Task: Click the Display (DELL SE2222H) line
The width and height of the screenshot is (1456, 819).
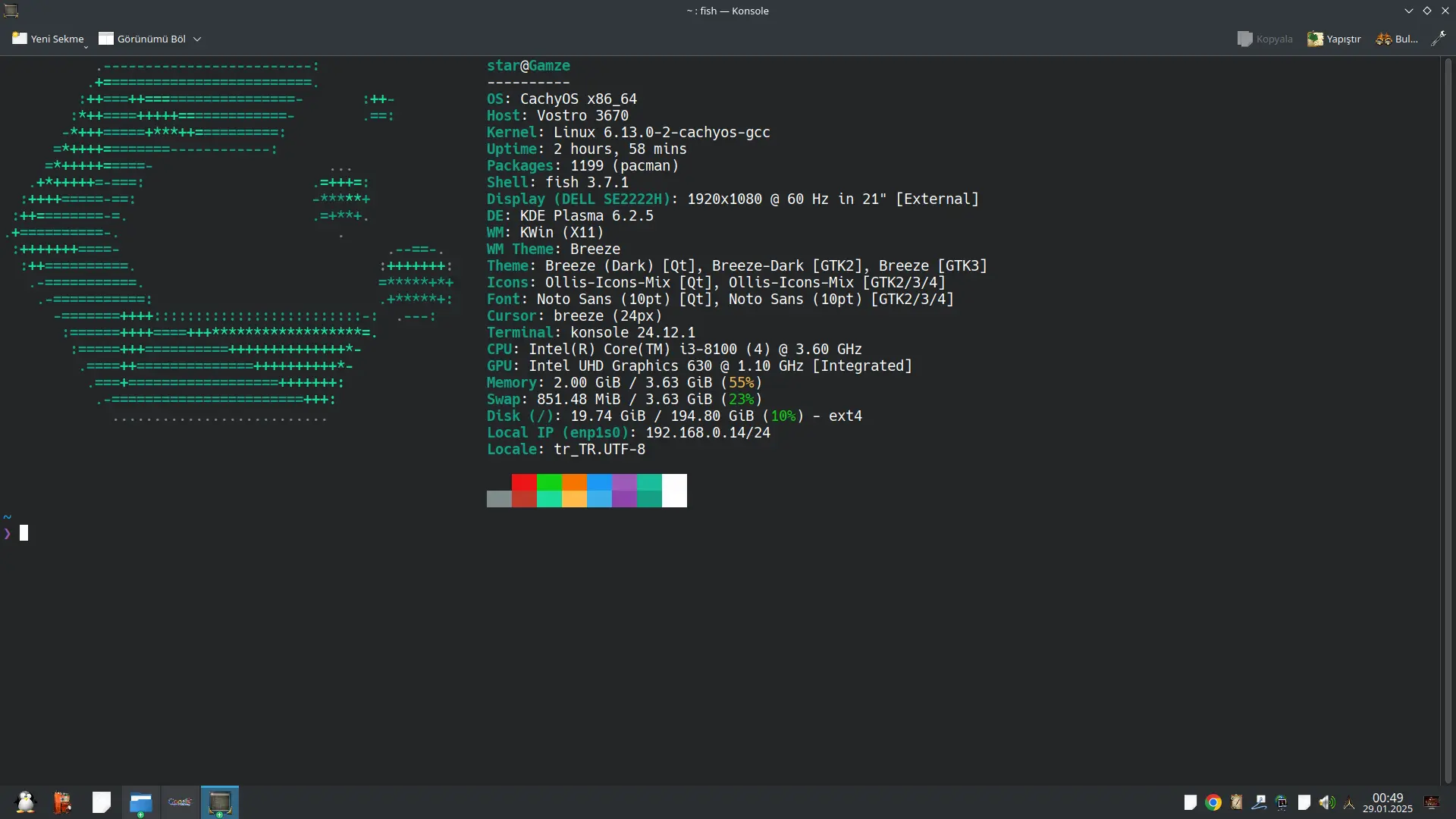Action: pos(733,199)
